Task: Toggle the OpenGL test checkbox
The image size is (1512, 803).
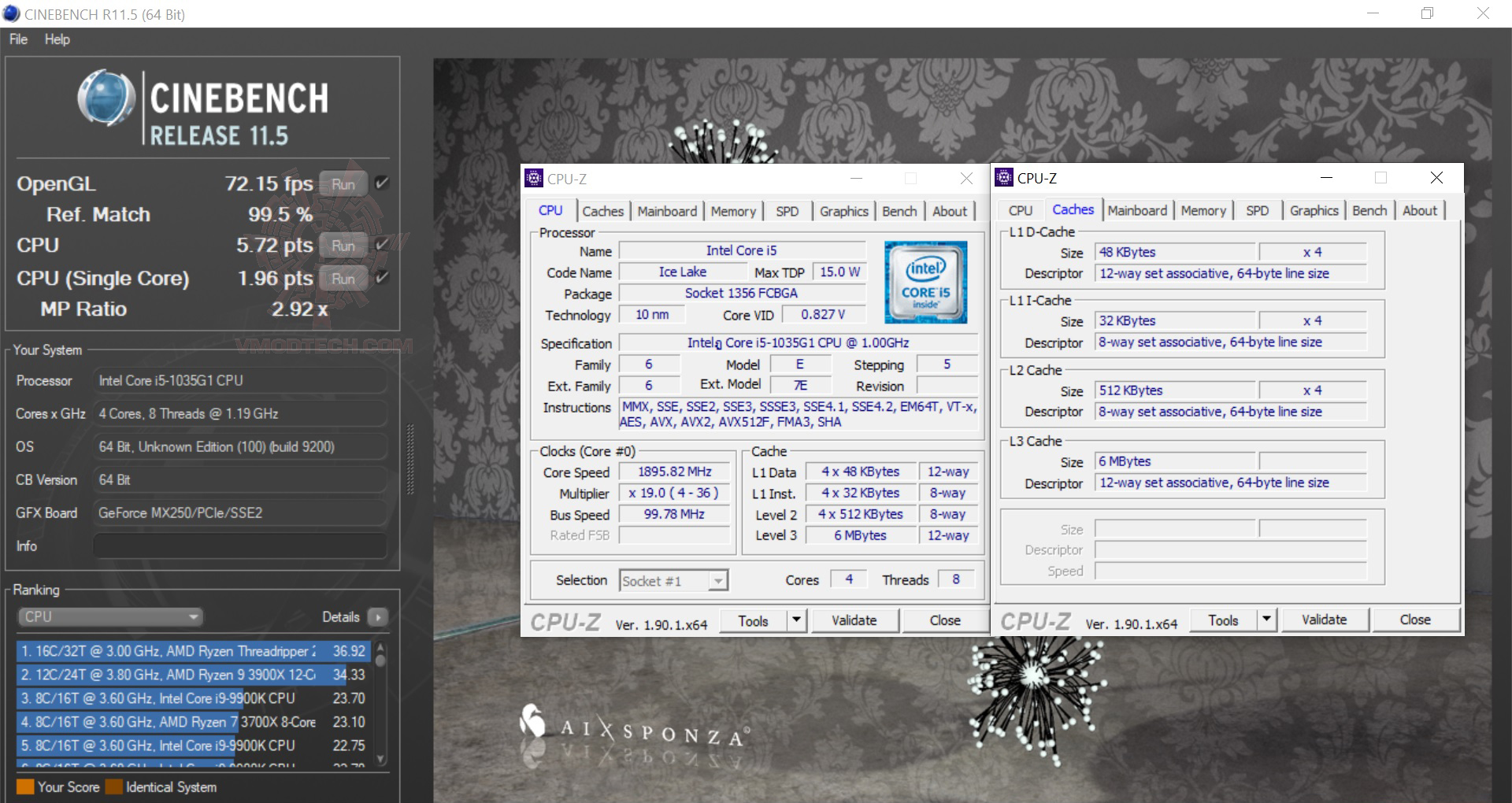Action: click(382, 183)
